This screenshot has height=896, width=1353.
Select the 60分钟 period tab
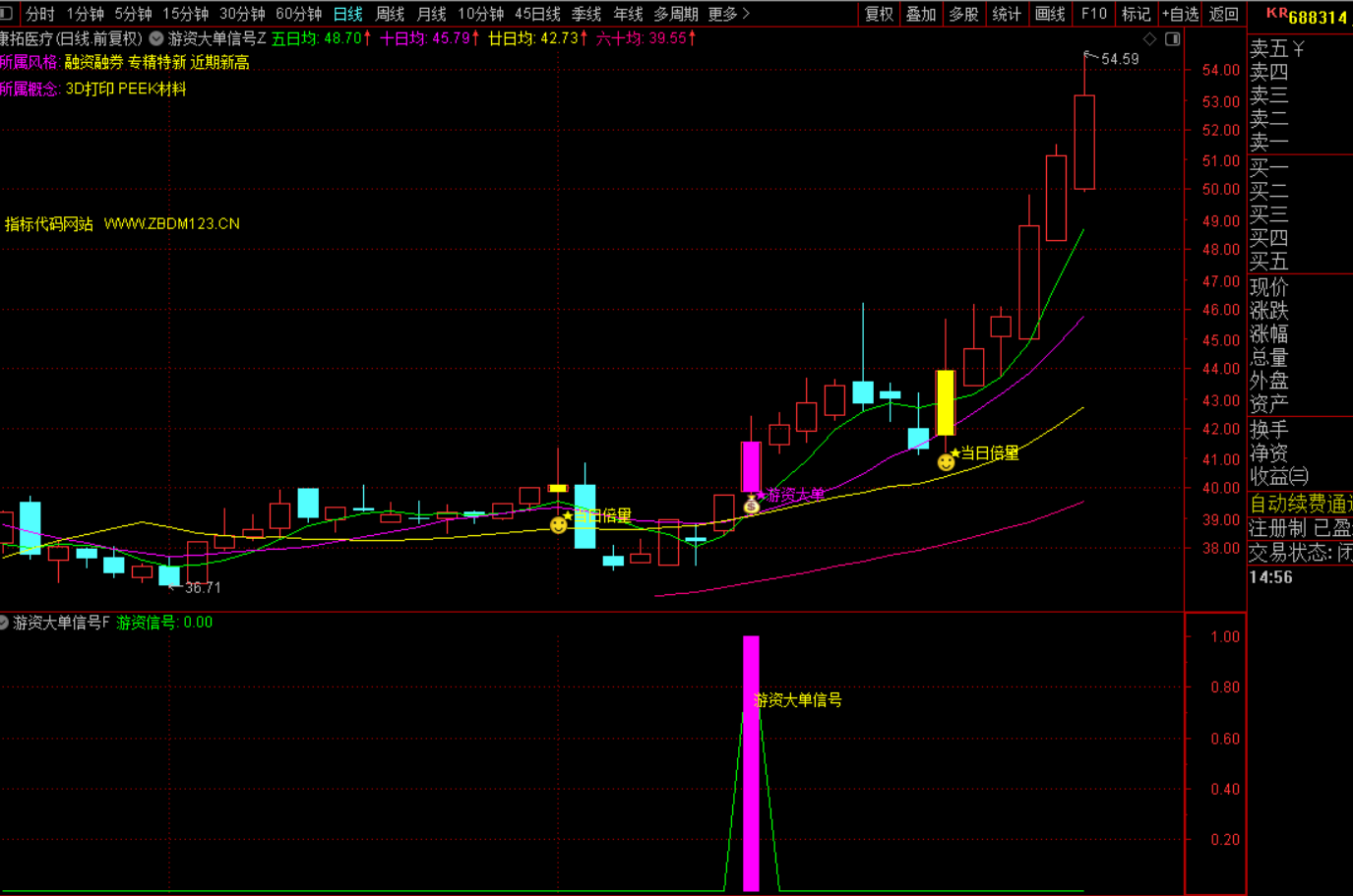(298, 14)
